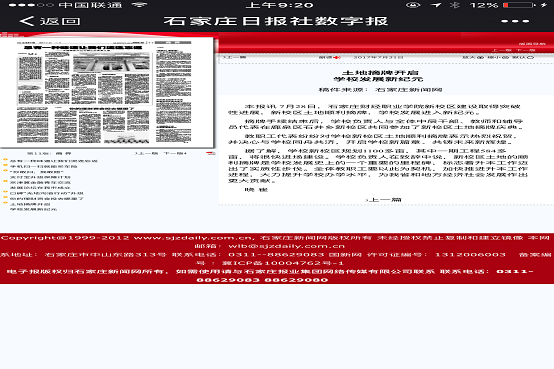Go to 上一版 below the page thumbnail

(x=147, y=153)
